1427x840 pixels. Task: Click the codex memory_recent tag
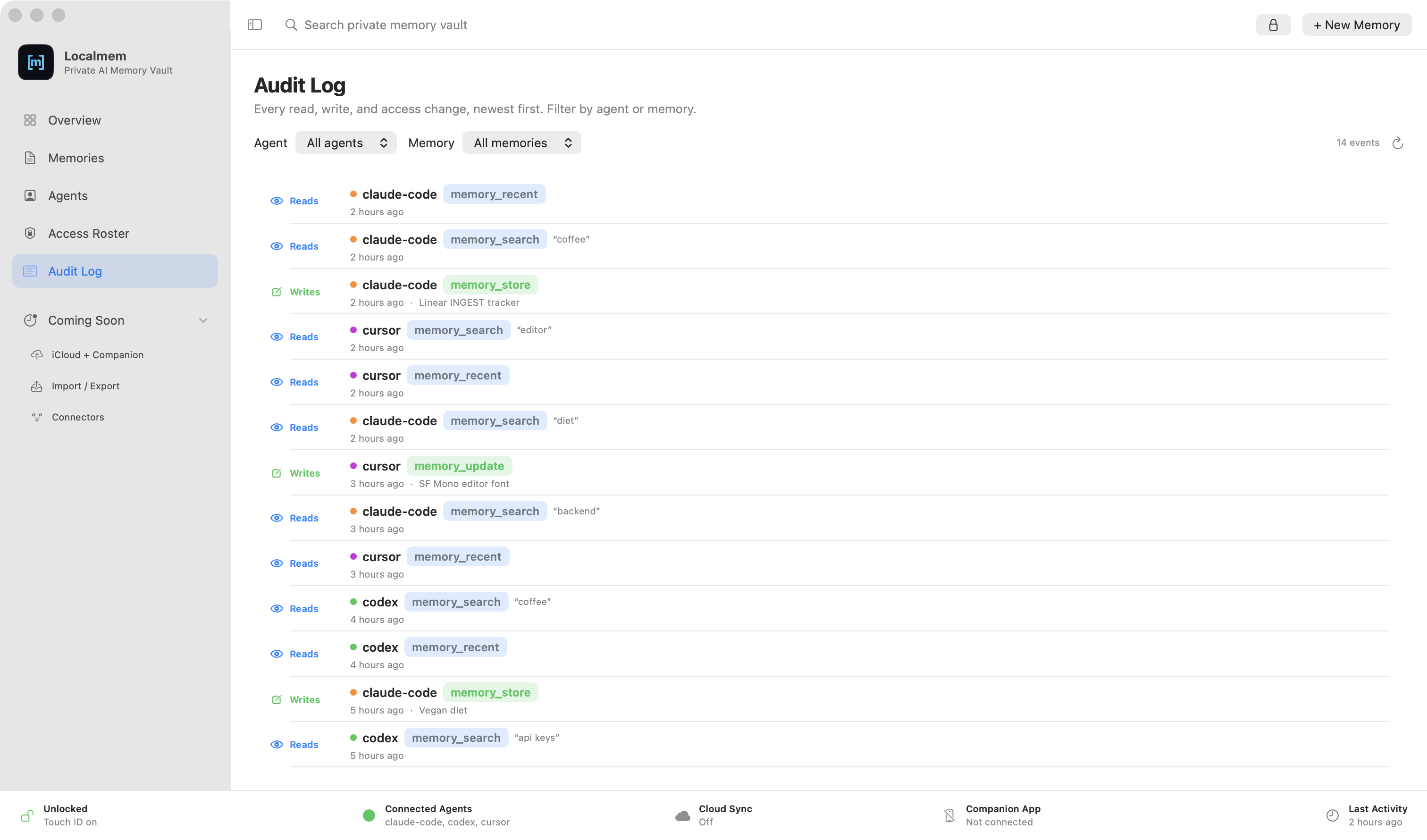[455, 647]
